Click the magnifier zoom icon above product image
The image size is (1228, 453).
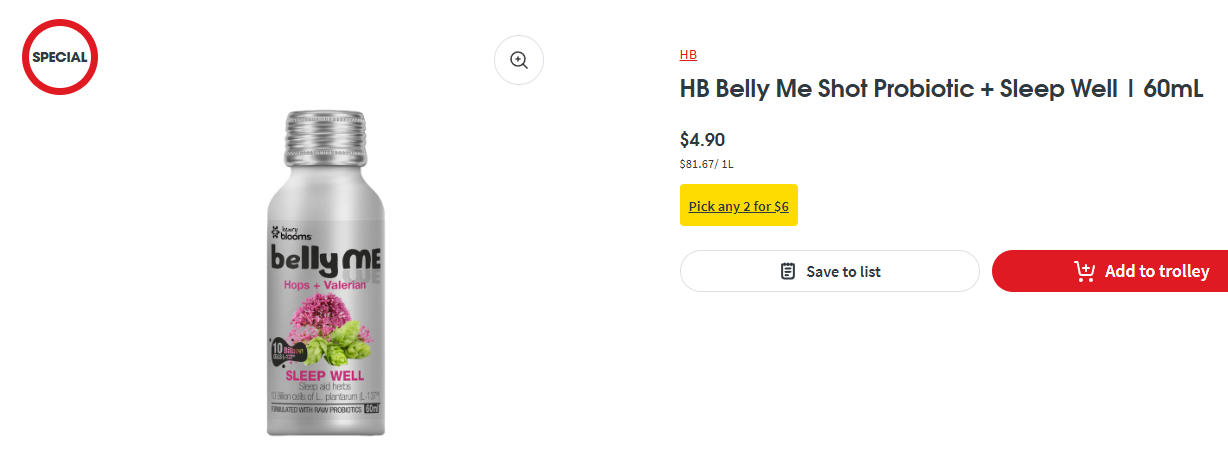pos(519,60)
